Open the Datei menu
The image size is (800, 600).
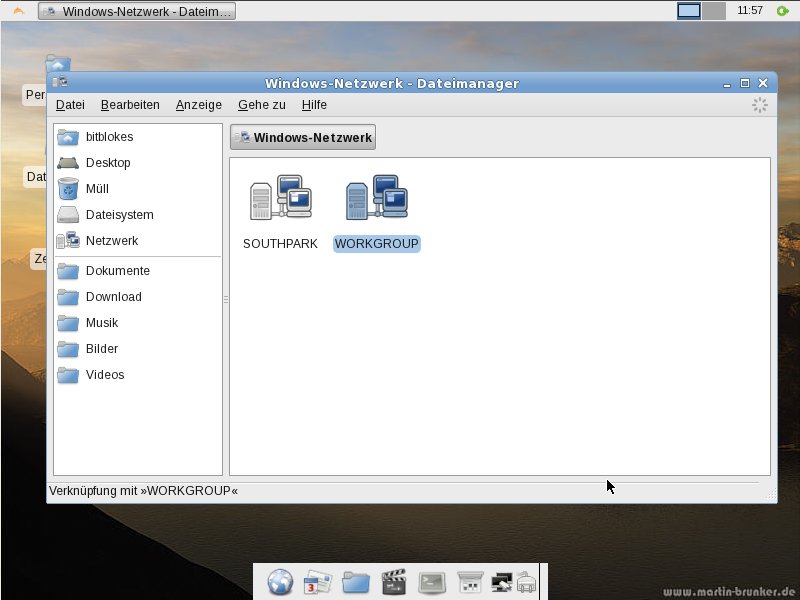click(x=70, y=105)
